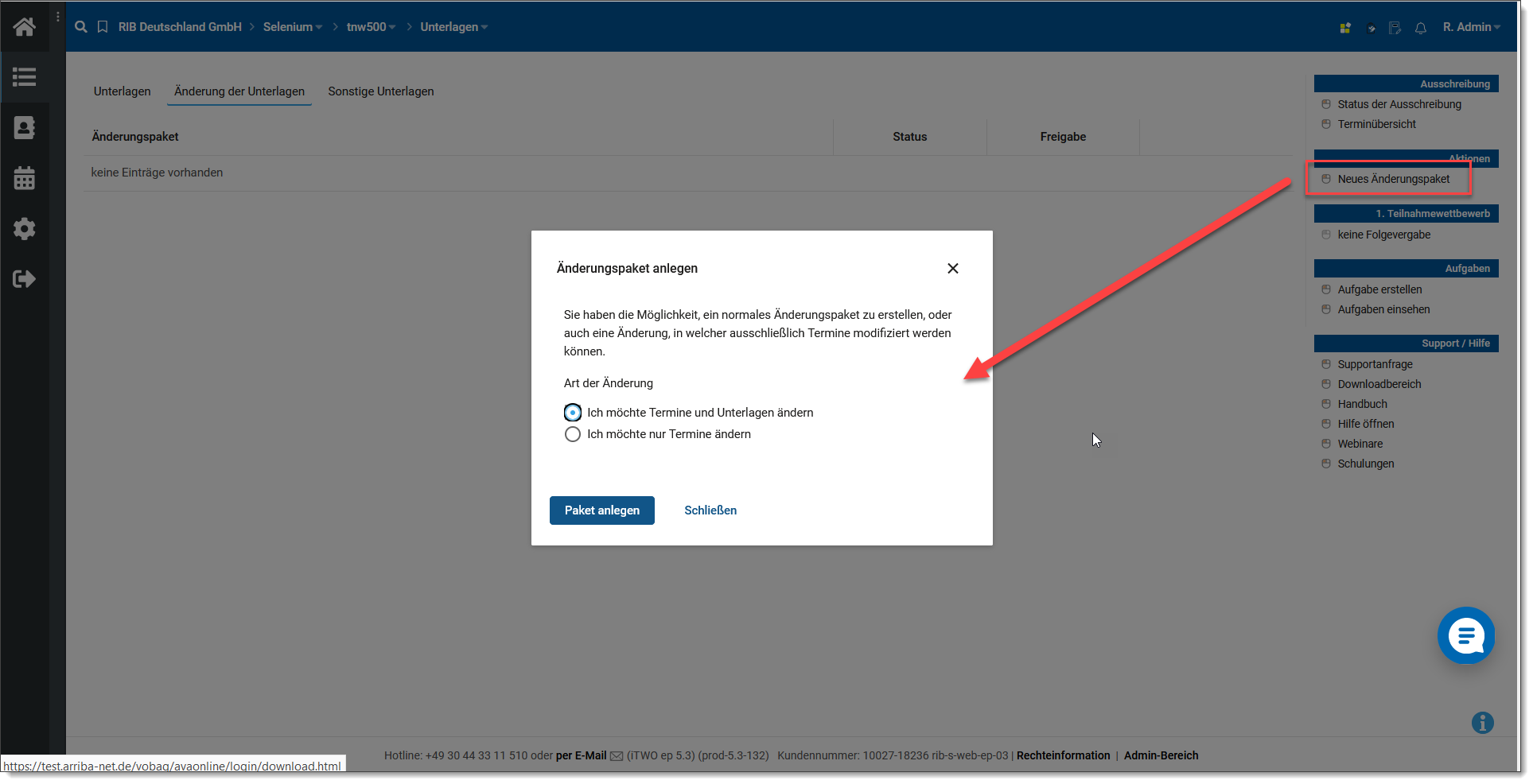Click the 'Support / Hilfe' panel header
The width and height of the screenshot is (1533, 784).
coord(1407,343)
